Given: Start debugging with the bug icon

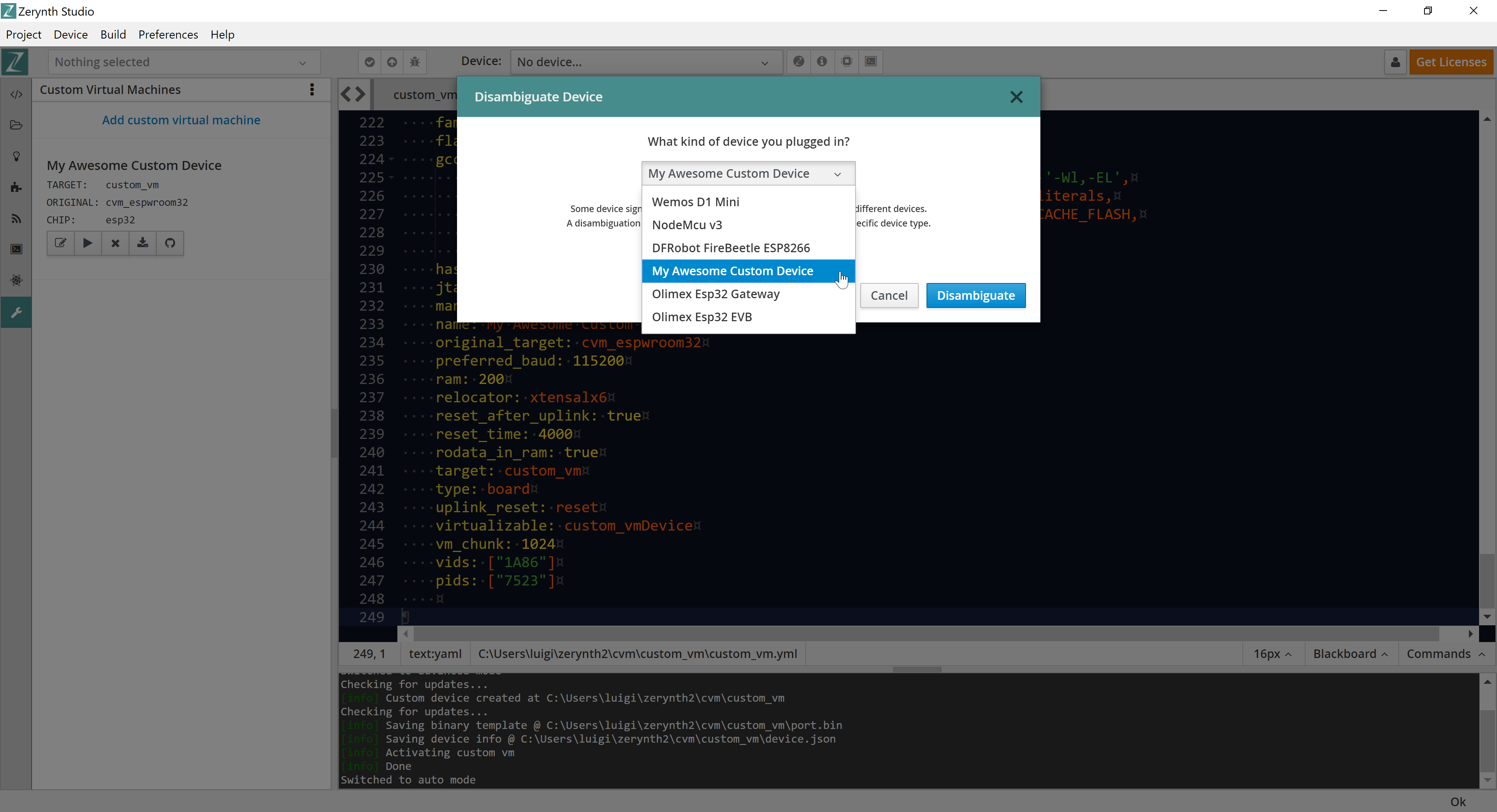Looking at the screenshot, I should [415, 62].
